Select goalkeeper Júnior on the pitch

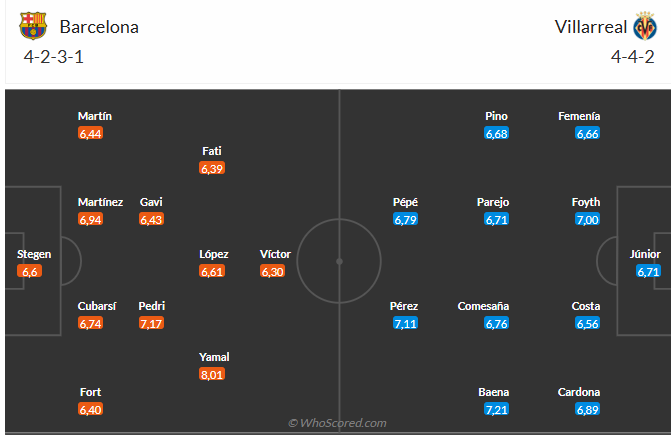pos(646,254)
